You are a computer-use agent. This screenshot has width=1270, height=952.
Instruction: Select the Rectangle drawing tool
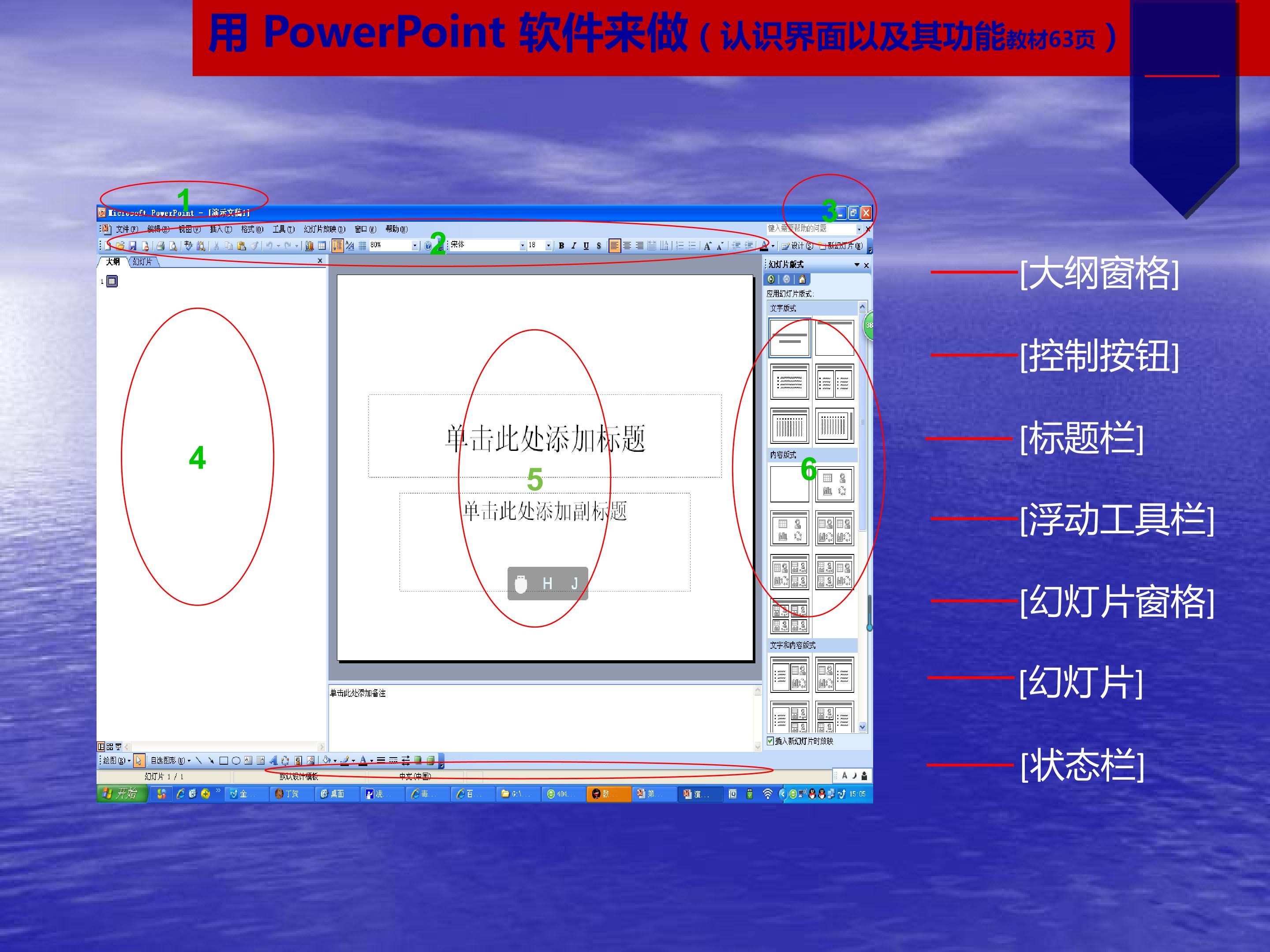click(x=224, y=761)
